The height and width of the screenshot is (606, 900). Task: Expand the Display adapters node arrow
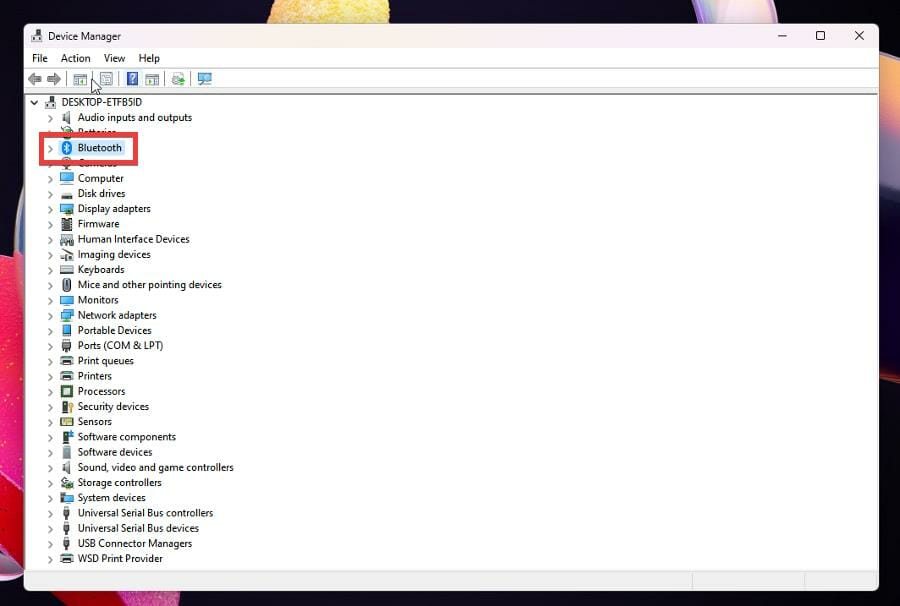coord(50,209)
